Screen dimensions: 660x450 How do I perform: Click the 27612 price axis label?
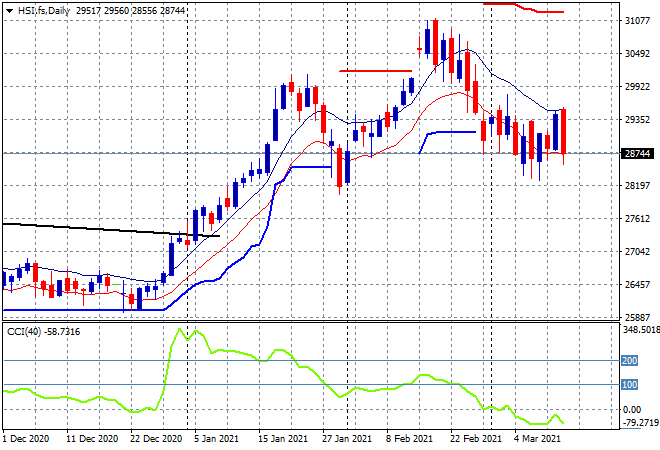637,219
